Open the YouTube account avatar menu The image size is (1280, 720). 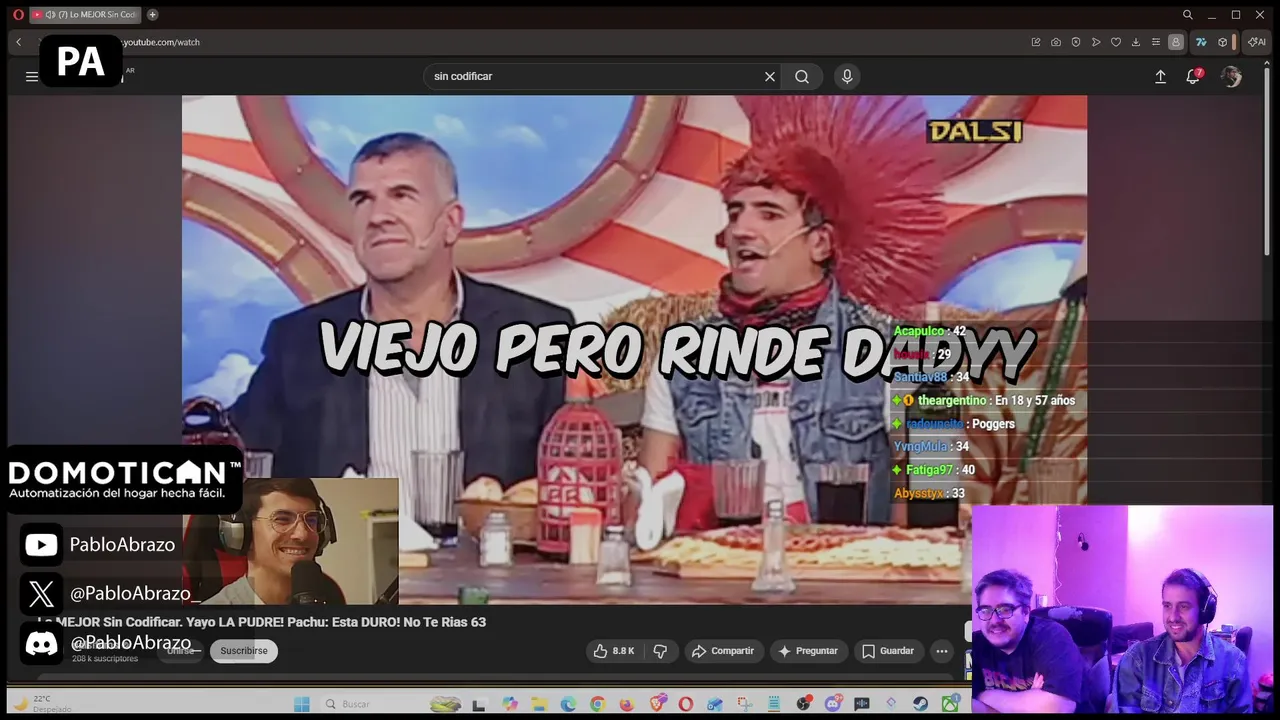point(1231,76)
